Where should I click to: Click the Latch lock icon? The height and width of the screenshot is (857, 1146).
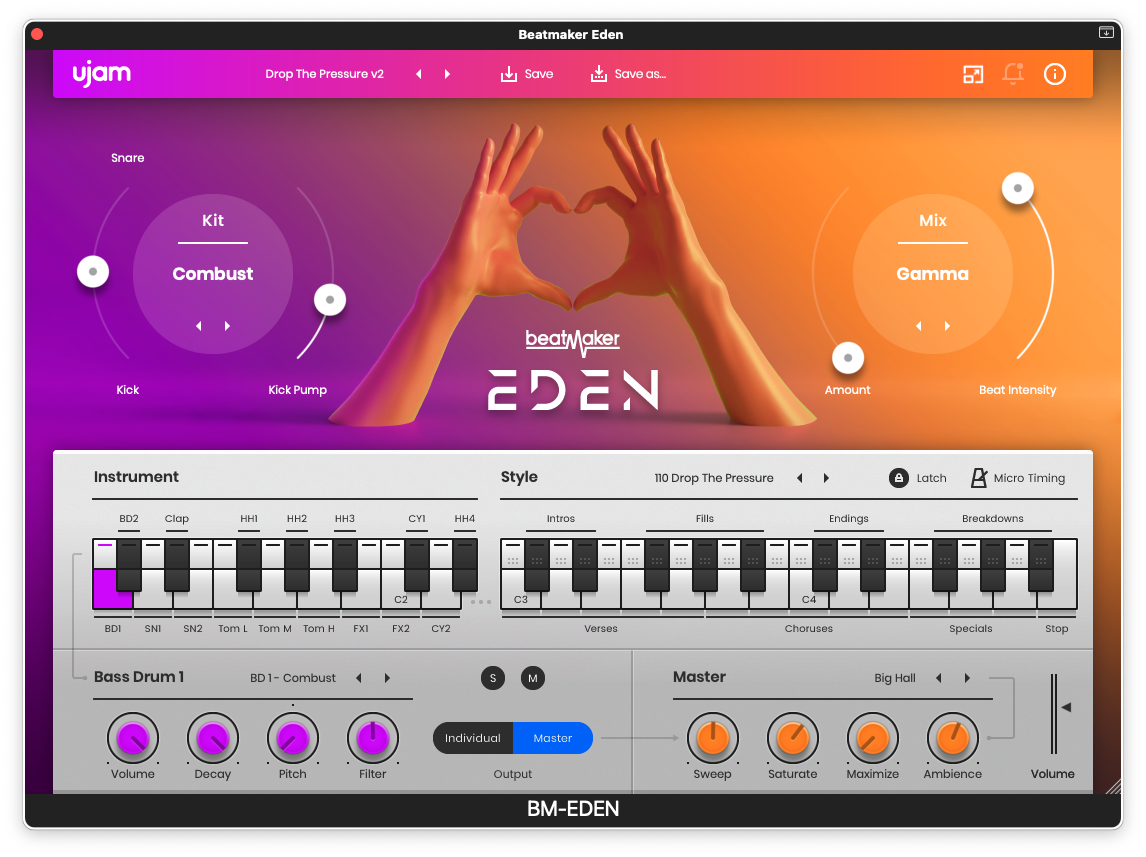[x=898, y=478]
